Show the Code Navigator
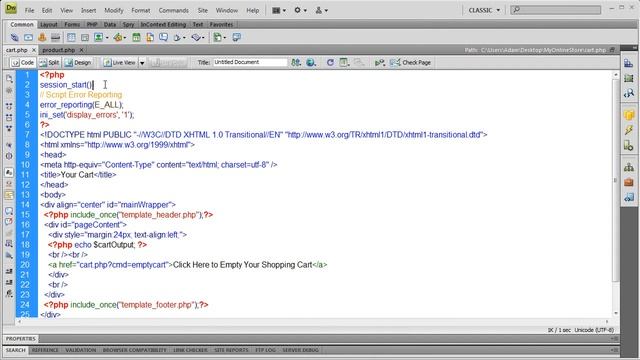 click(9, 90)
